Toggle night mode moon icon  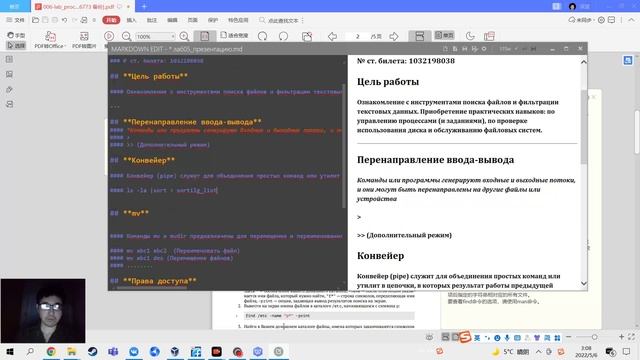470,36
